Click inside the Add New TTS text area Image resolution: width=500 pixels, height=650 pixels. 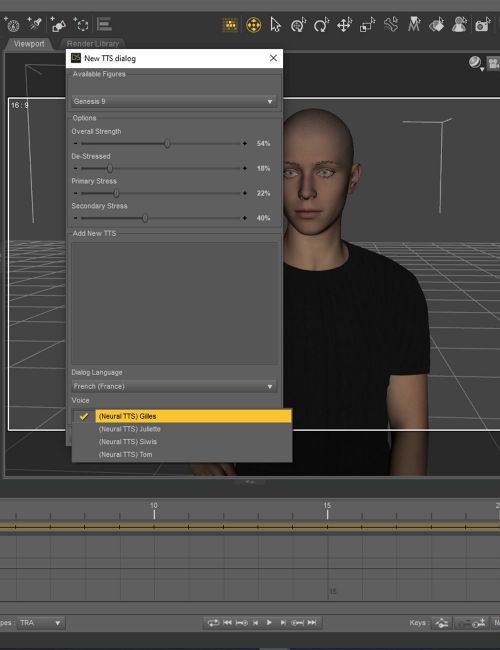(174, 303)
